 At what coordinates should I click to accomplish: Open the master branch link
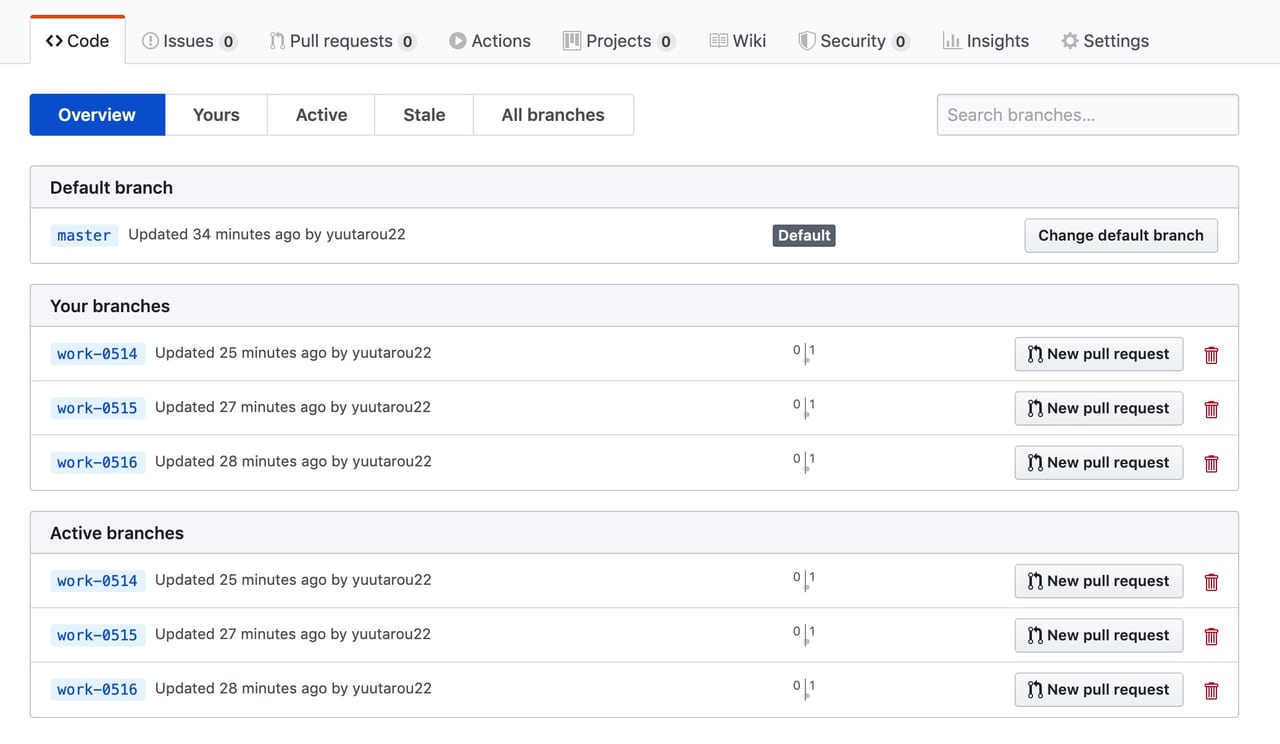[84, 236]
